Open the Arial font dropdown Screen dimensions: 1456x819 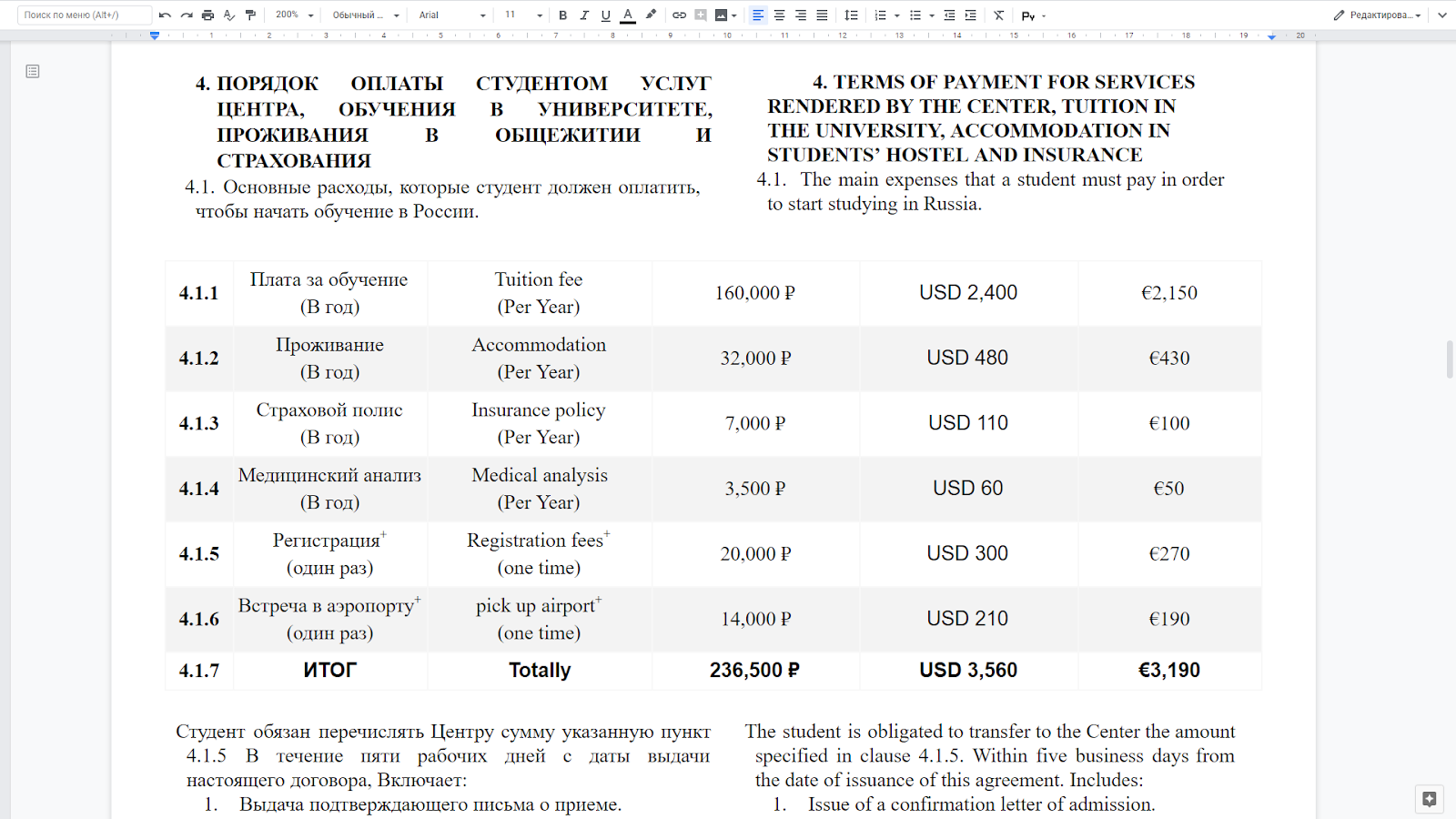(x=452, y=15)
